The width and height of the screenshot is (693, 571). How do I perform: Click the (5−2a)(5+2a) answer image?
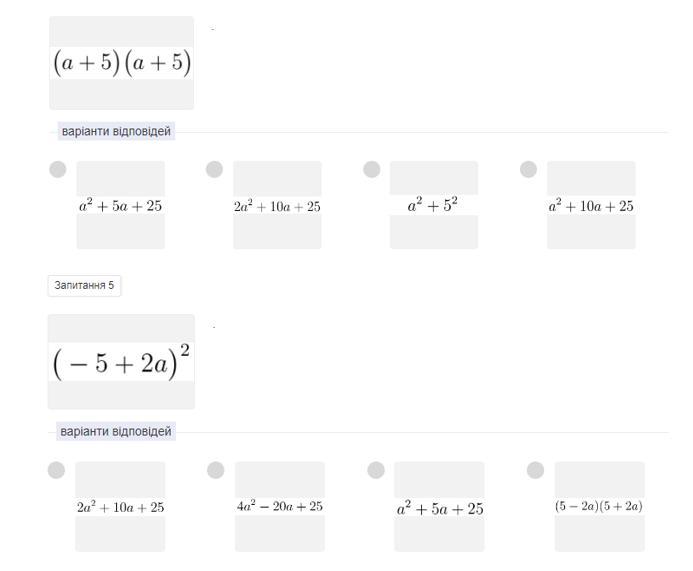click(599, 506)
